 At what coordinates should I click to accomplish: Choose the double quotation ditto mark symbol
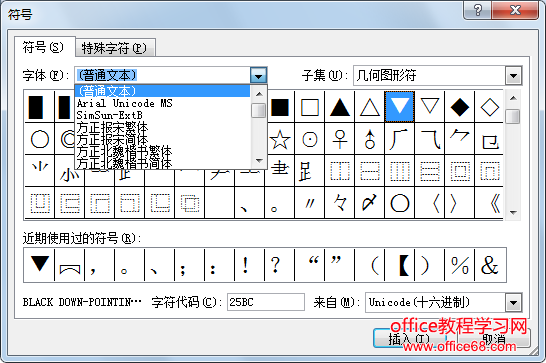(310, 203)
